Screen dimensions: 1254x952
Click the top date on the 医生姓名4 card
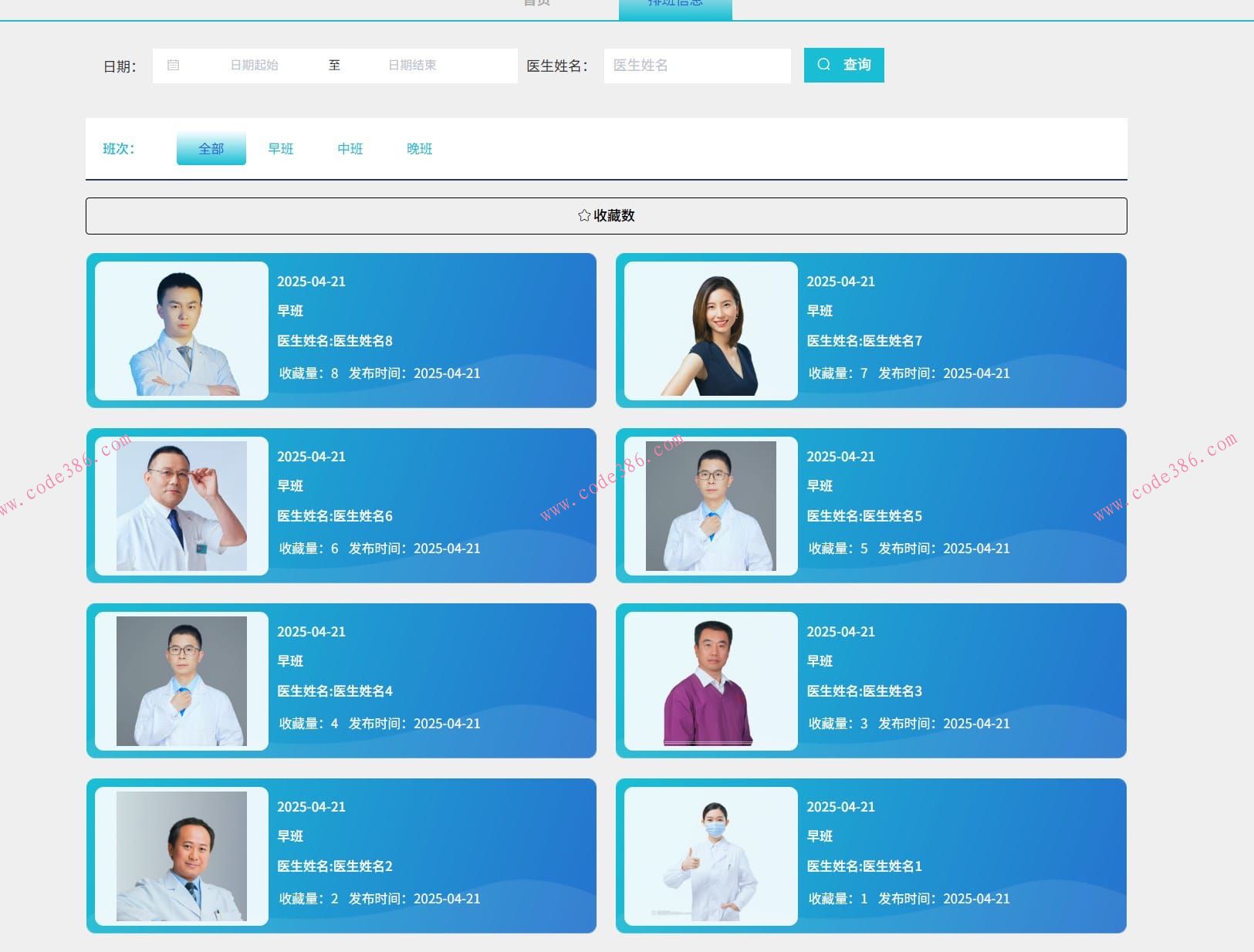[x=311, y=632]
